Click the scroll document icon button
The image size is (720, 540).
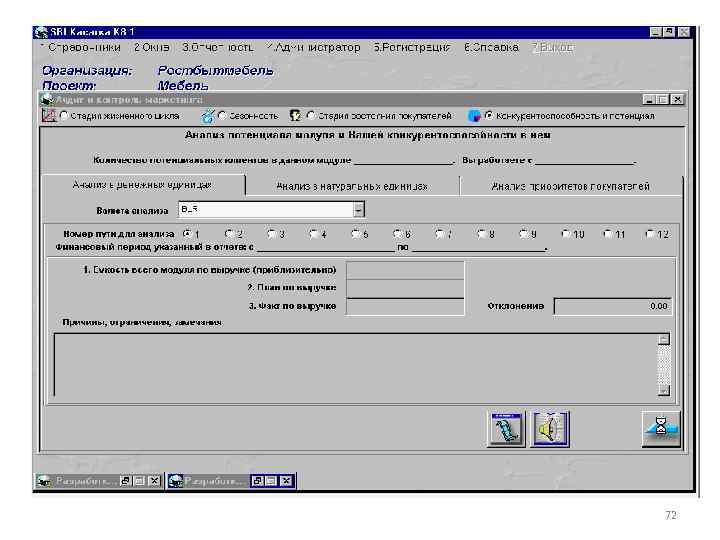pyautogui.click(x=506, y=429)
